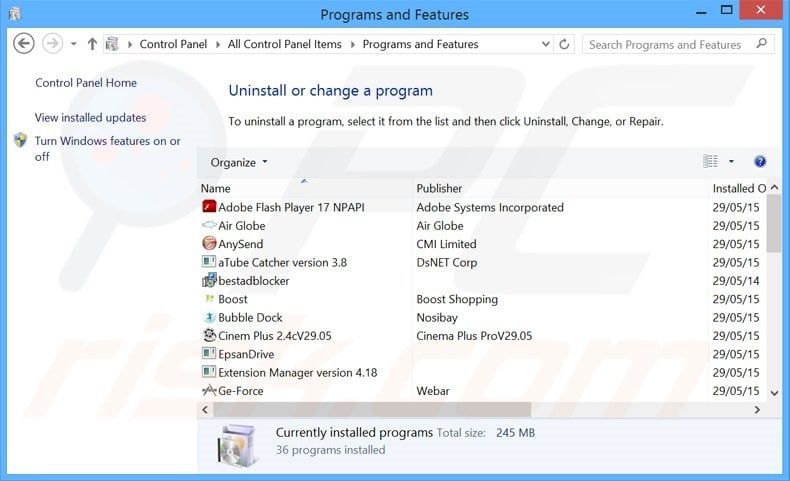Open Control Panel Home
Image resolution: width=790 pixels, height=481 pixels.
[86, 83]
